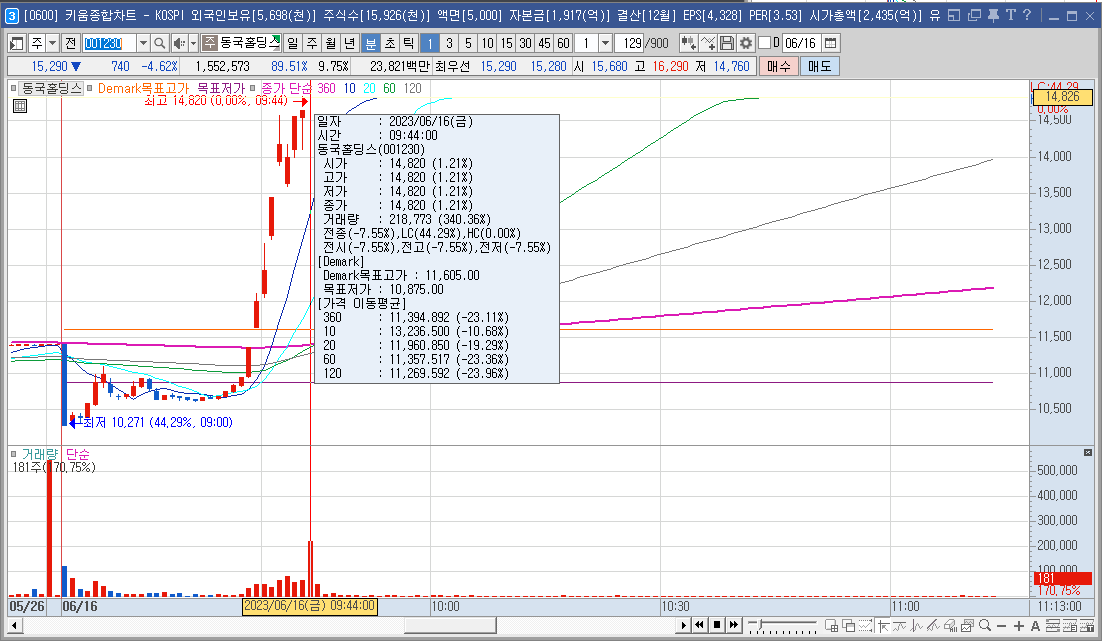Click the 매도 sell button
Viewport: 1102px width, 641px height.
tap(819, 66)
